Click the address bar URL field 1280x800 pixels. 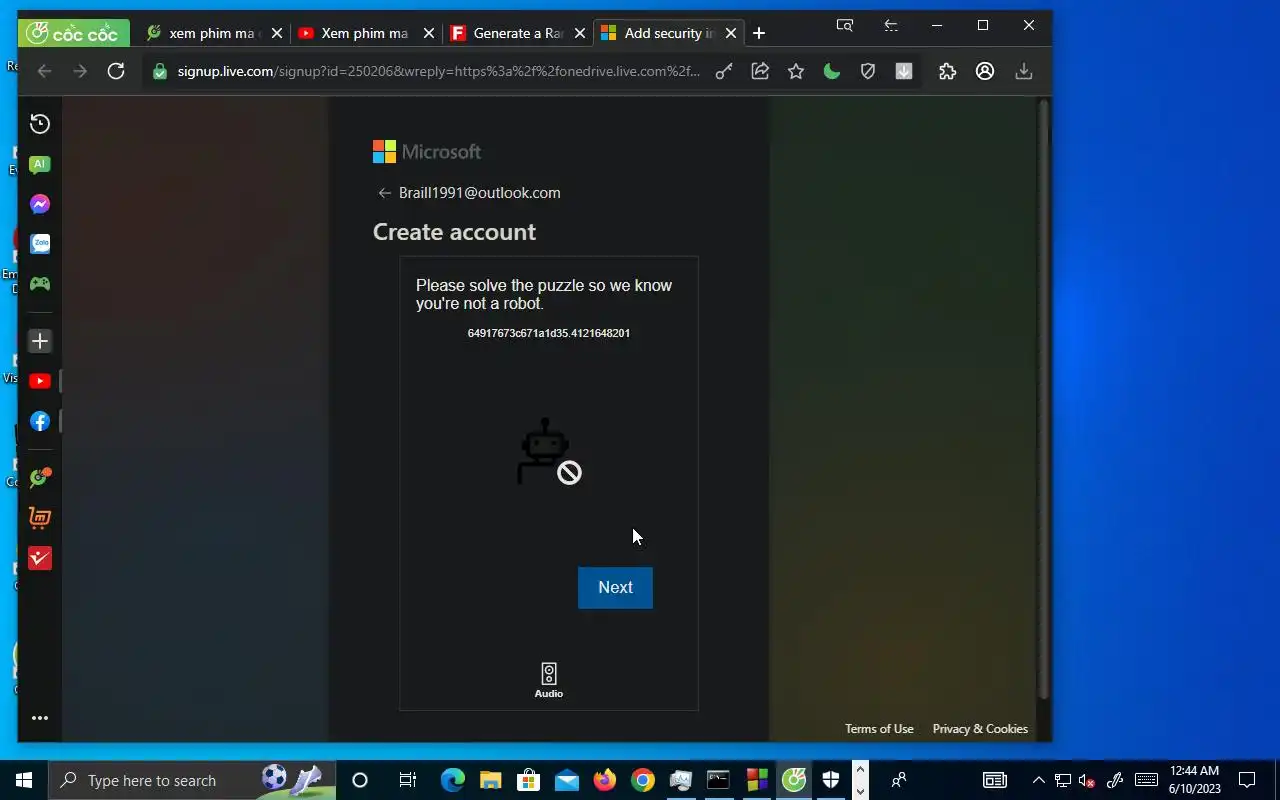pos(439,71)
